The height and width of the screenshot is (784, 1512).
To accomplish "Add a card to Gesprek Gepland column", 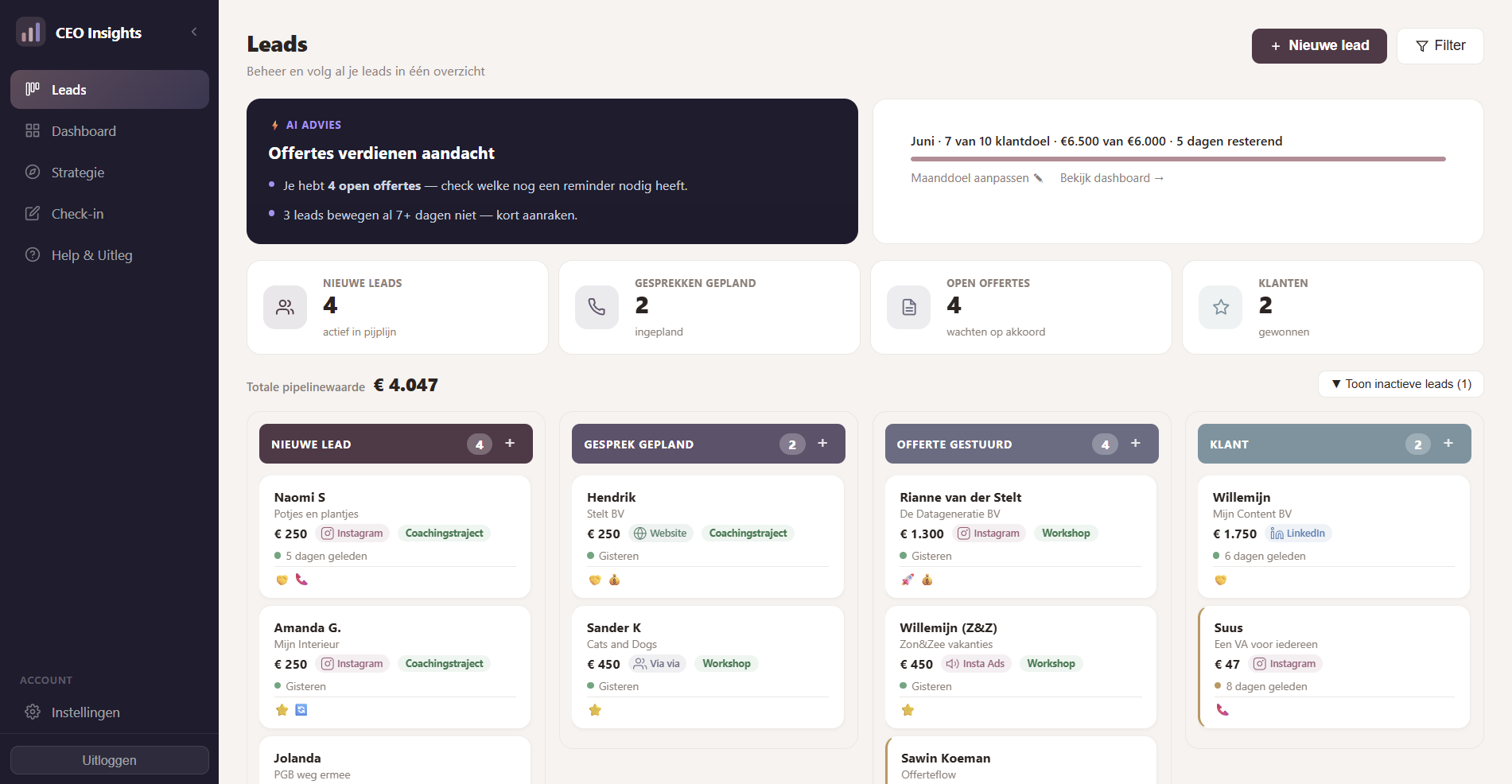I will 822,444.
